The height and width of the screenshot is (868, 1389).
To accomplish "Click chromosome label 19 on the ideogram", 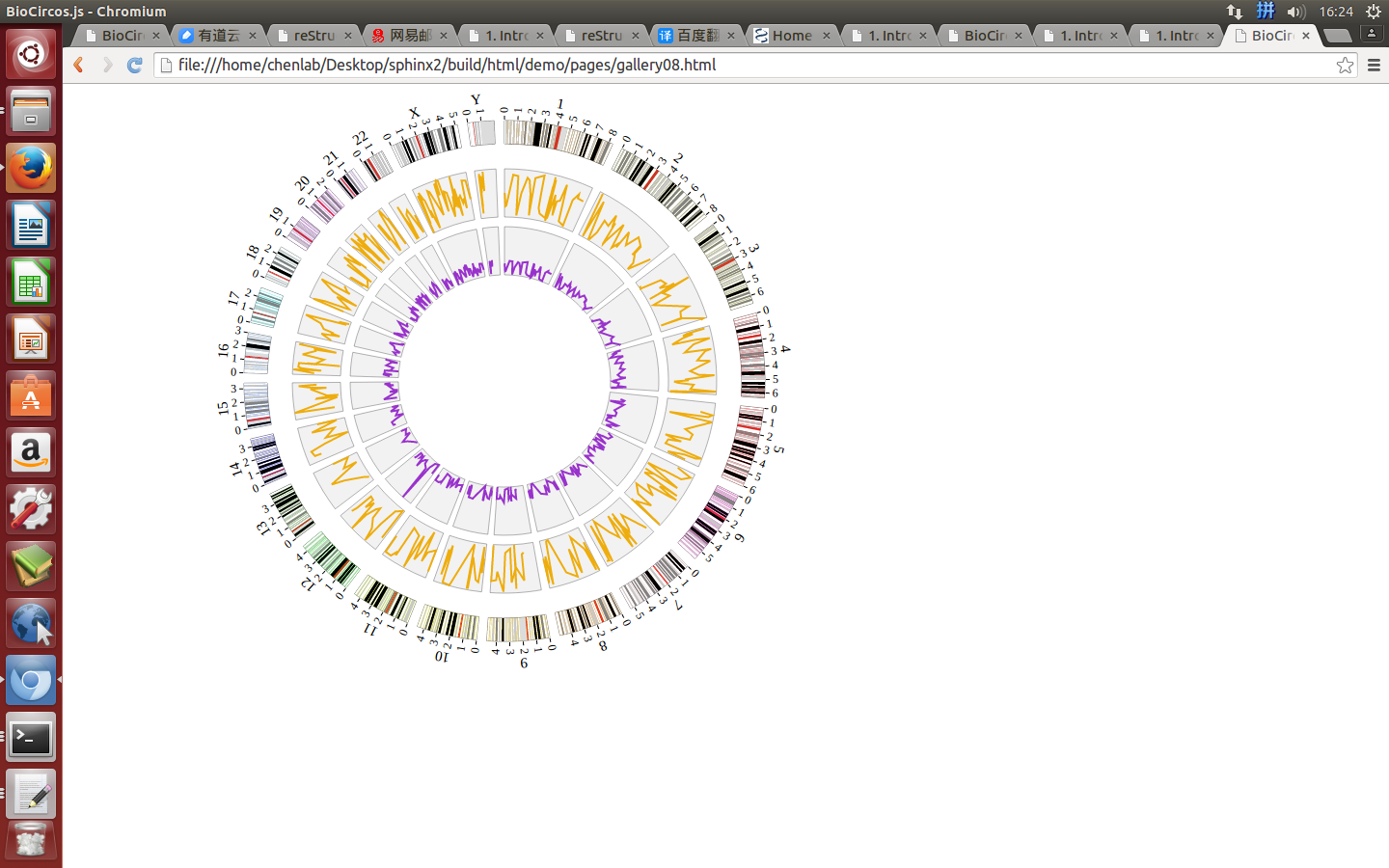I will (277, 214).
